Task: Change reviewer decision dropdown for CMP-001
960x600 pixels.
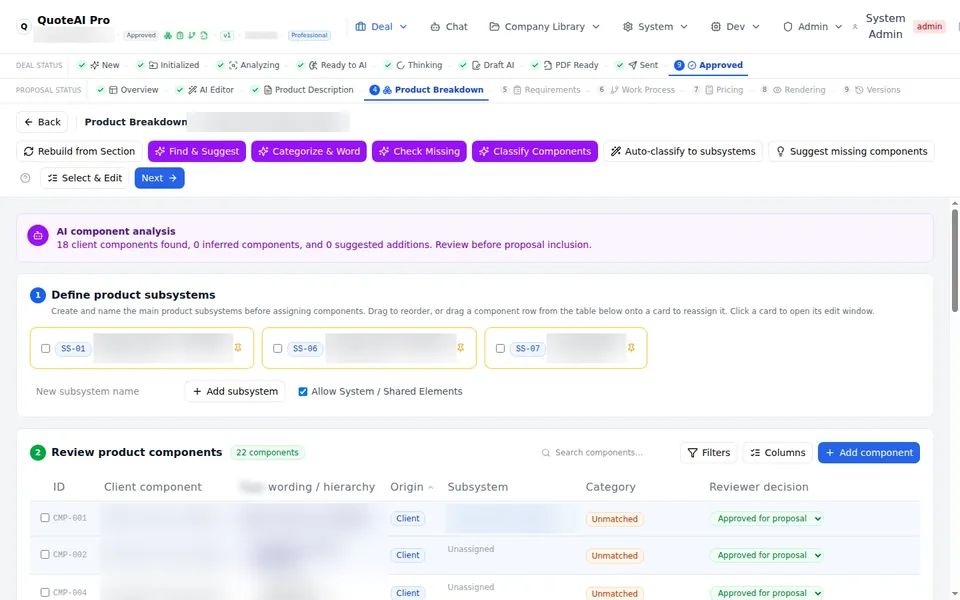Action: pyautogui.click(x=766, y=519)
